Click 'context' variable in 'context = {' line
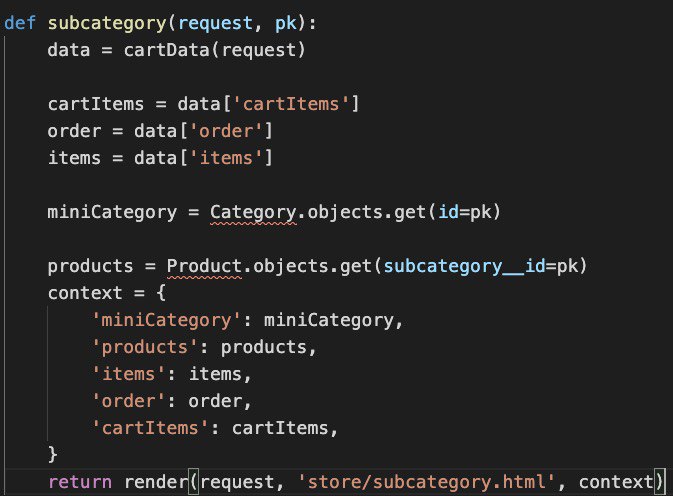 (85, 293)
